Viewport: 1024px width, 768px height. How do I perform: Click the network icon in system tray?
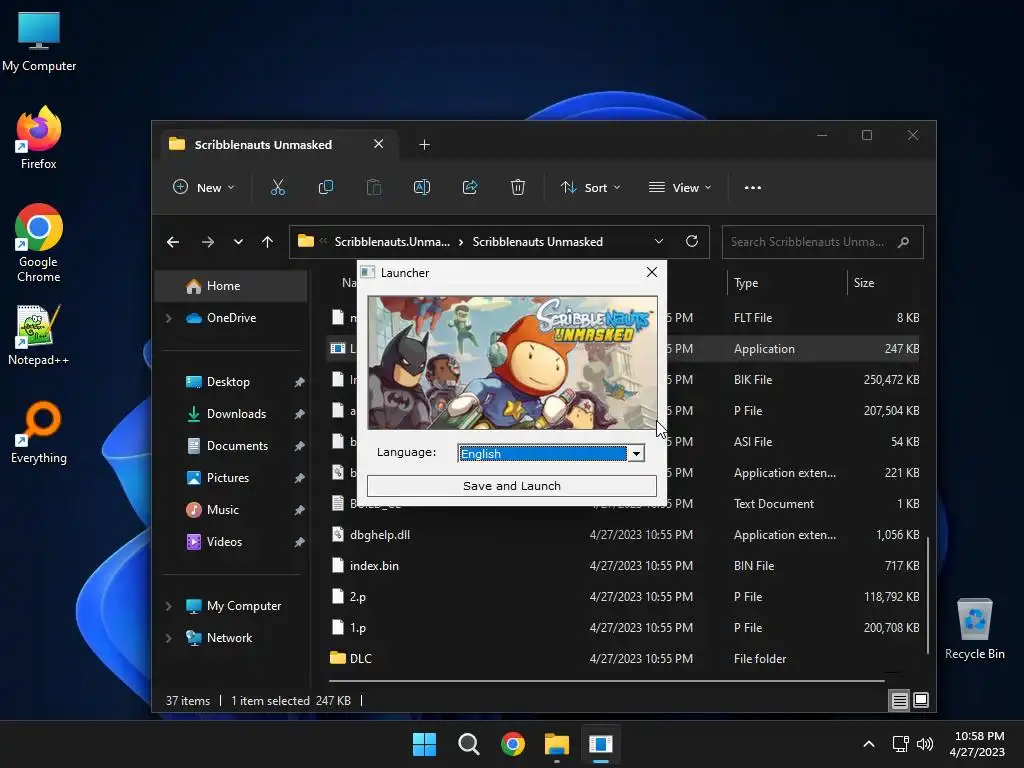(901, 744)
